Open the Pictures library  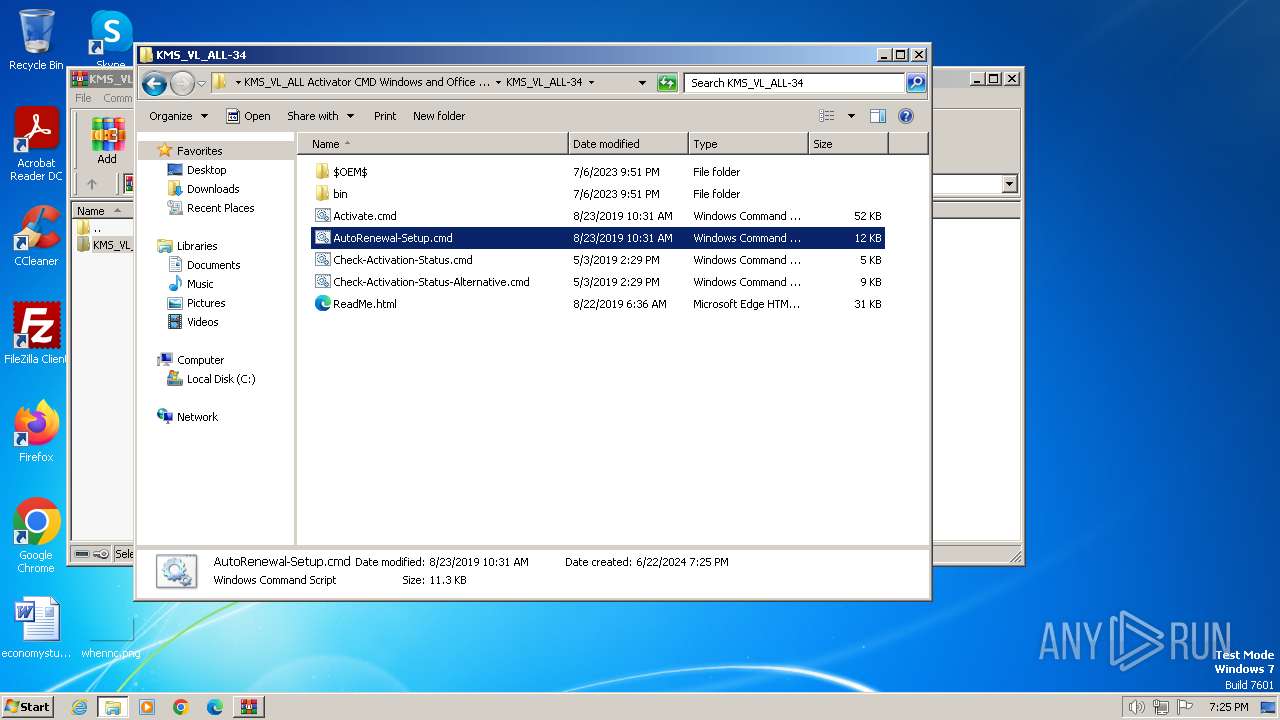[206, 303]
